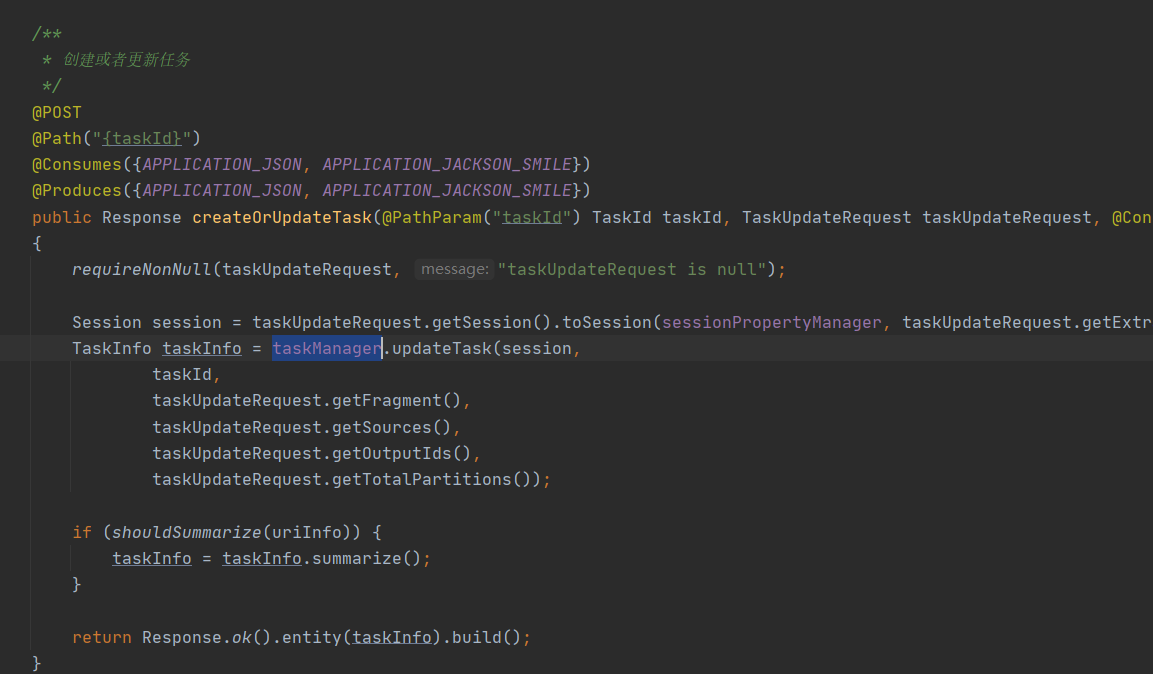Click the highlighted taskManager identifier
The width and height of the screenshot is (1153, 674).
pyautogui.click(x=327, y=348)
